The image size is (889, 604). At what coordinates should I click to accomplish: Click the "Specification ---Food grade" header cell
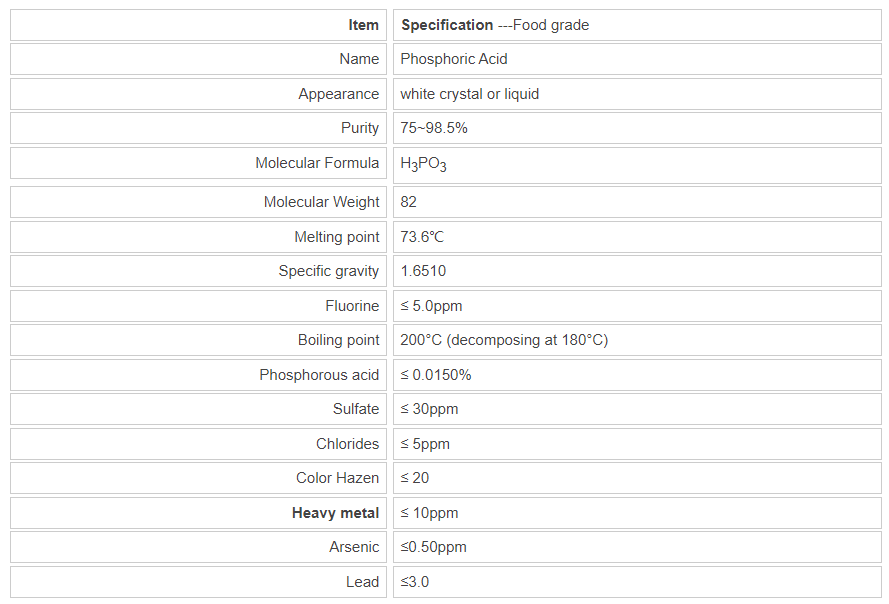coord(495,25)
